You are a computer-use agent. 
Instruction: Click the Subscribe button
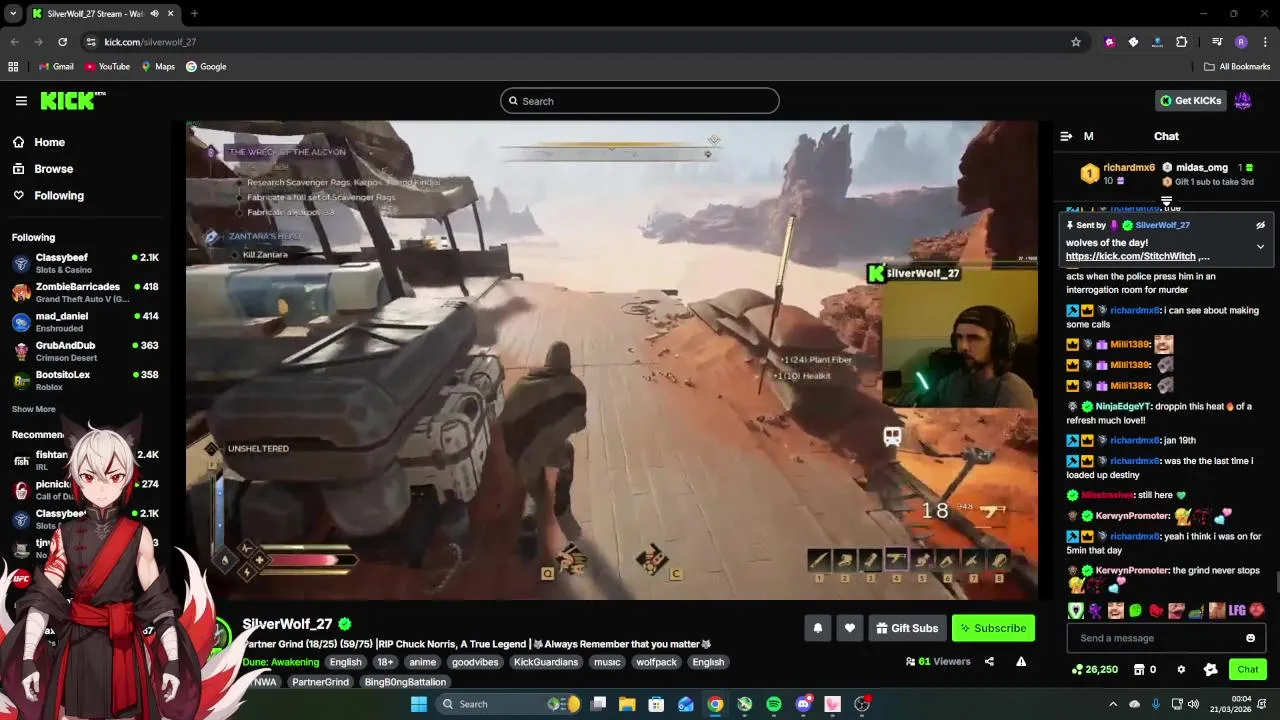point(993,628)
